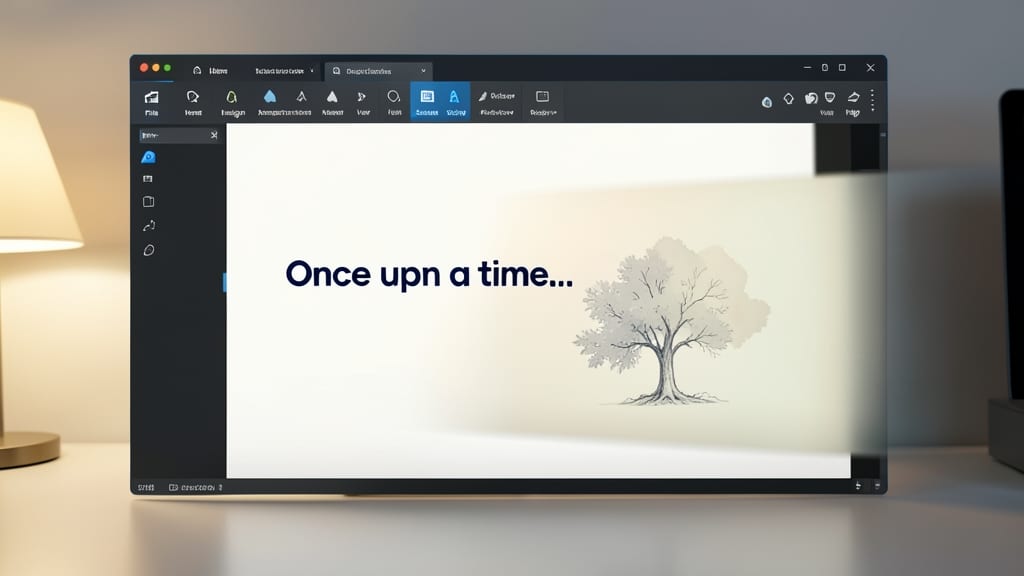1024x576 pixels.
Task: Open the File item in the ribbon
Action: (x=152, y=103)
